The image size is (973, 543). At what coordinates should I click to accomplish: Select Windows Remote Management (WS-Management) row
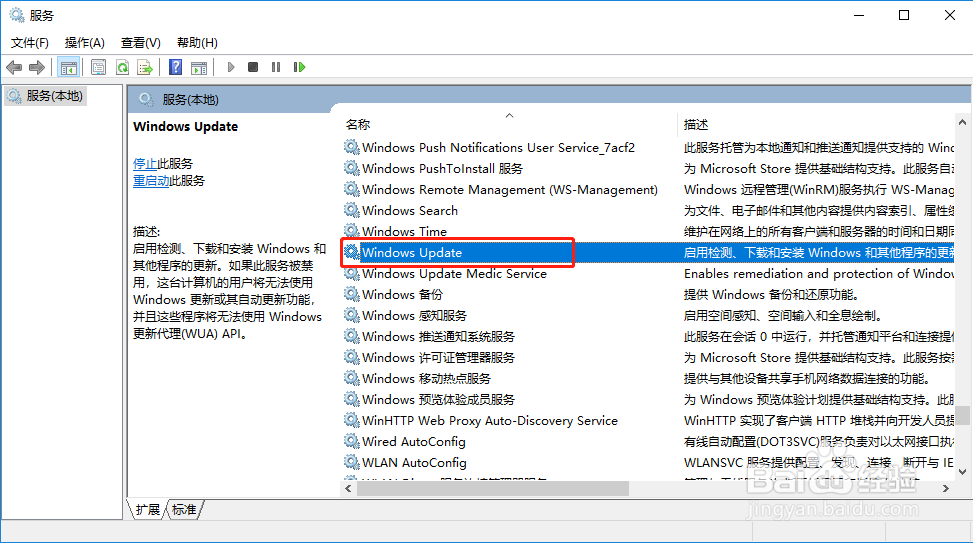point(509,190)
